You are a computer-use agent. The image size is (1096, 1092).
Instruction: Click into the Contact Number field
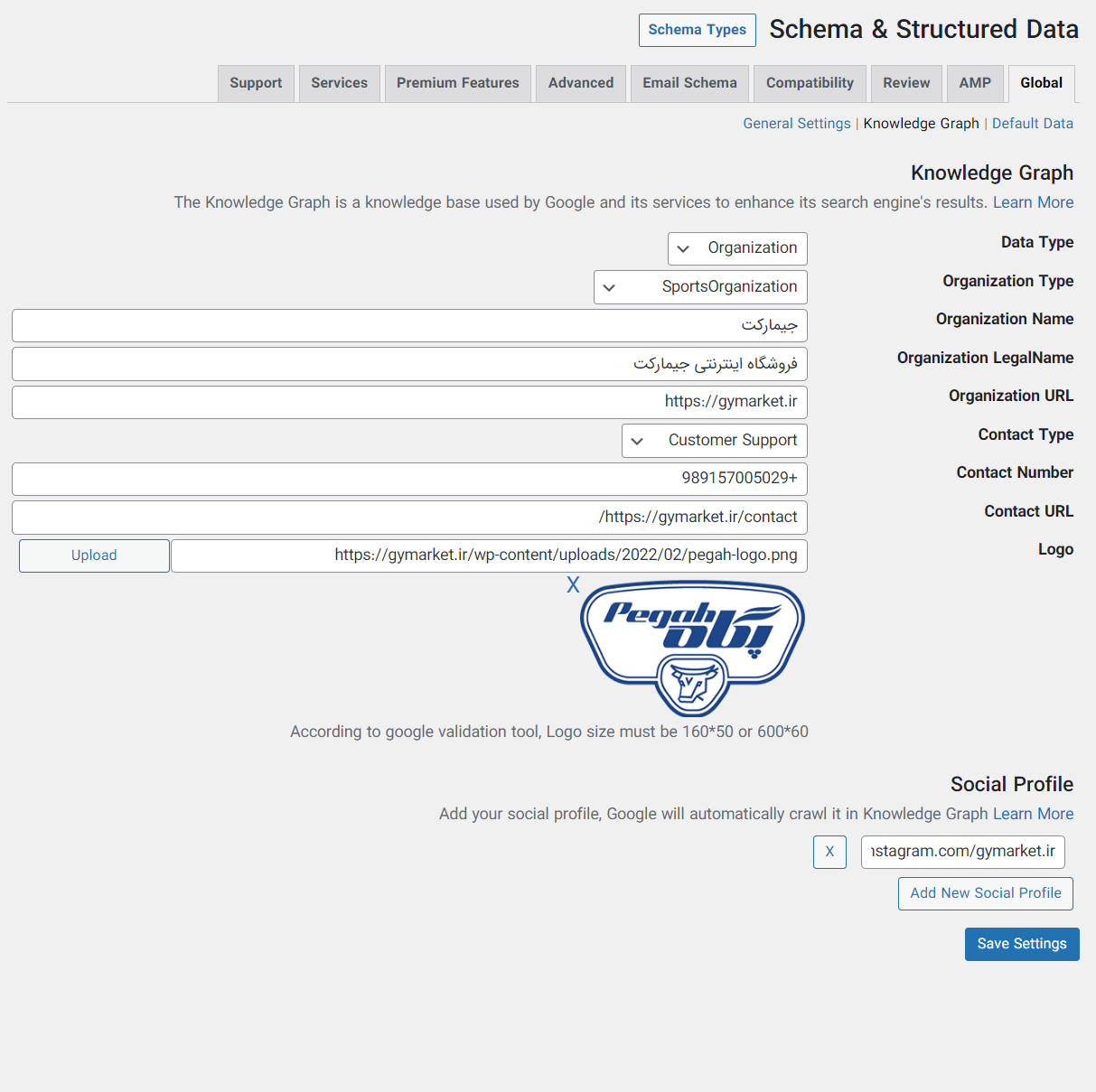point(409,479)
